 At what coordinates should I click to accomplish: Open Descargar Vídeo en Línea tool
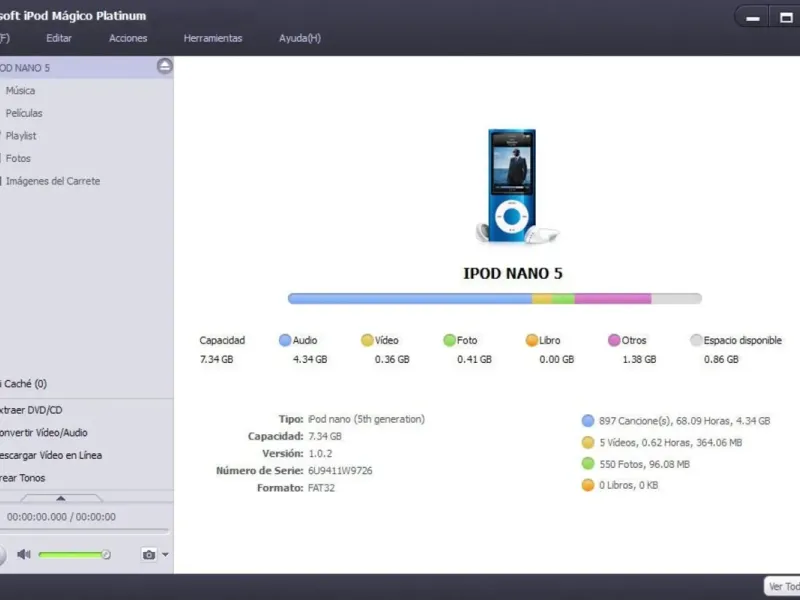pyautogui.click(x=51, y=455)
